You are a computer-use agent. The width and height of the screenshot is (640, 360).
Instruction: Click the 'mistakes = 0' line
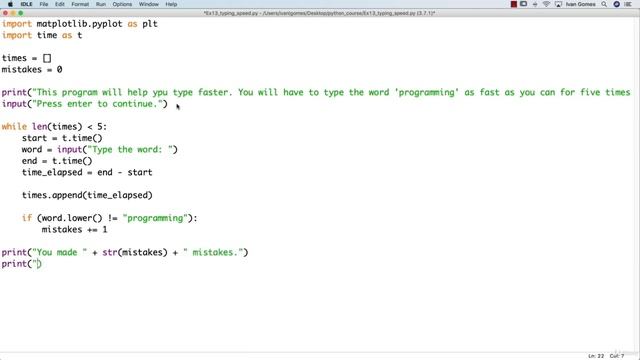coord(32,69)
